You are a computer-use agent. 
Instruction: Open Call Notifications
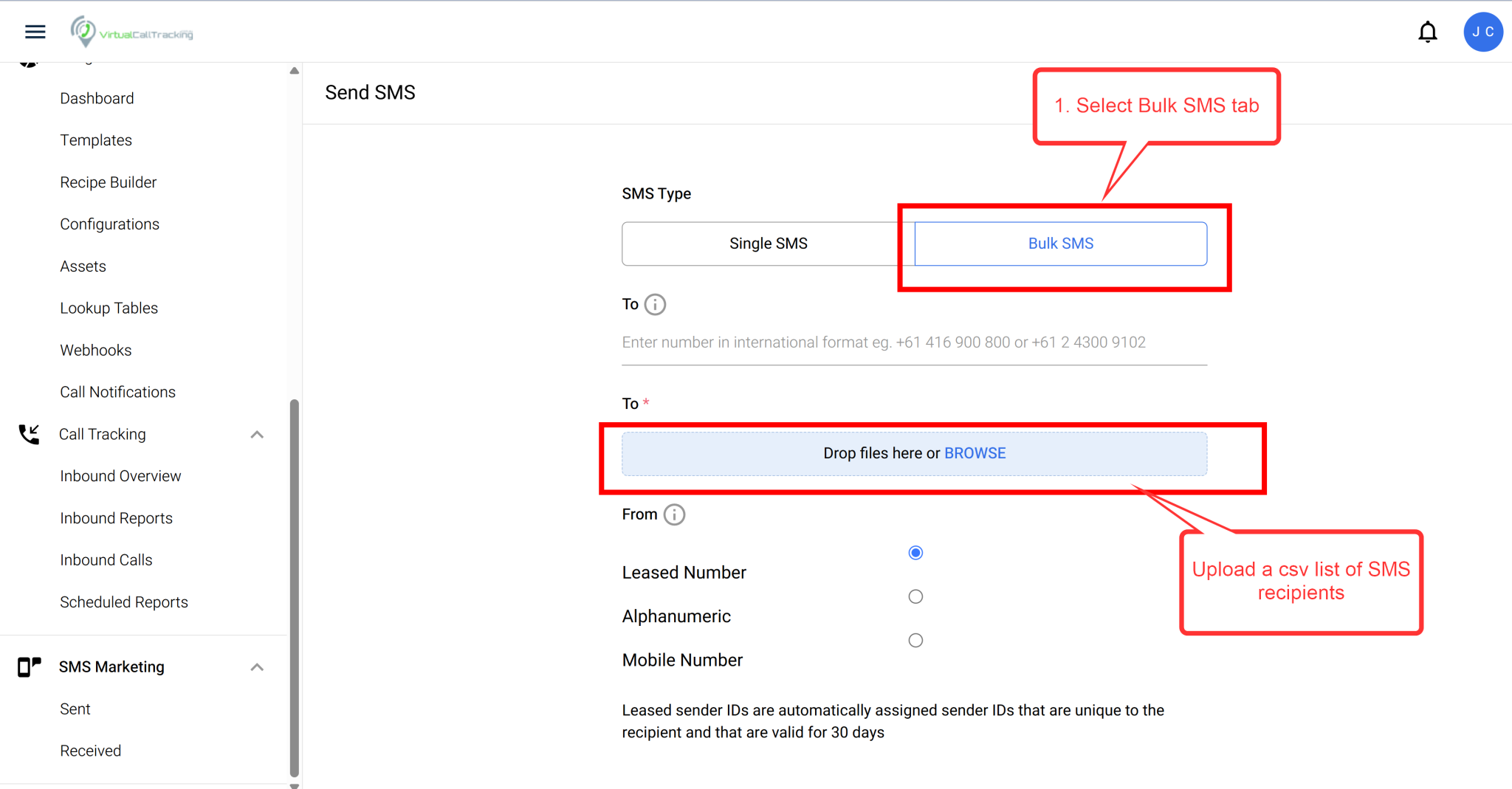point(118,392)
